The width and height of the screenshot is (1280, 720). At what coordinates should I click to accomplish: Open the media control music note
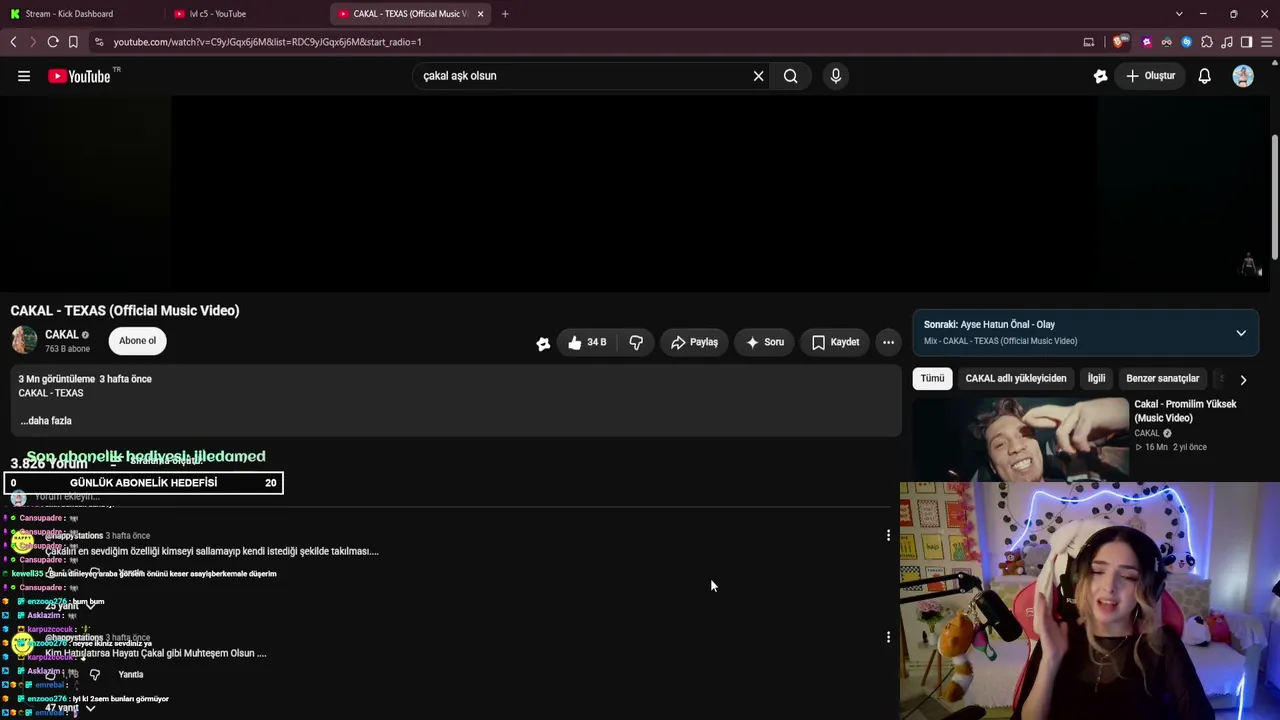[1227, 42]
